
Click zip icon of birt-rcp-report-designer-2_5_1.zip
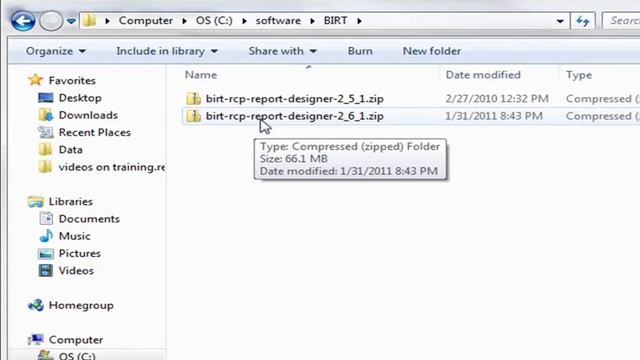click(193, 98)
